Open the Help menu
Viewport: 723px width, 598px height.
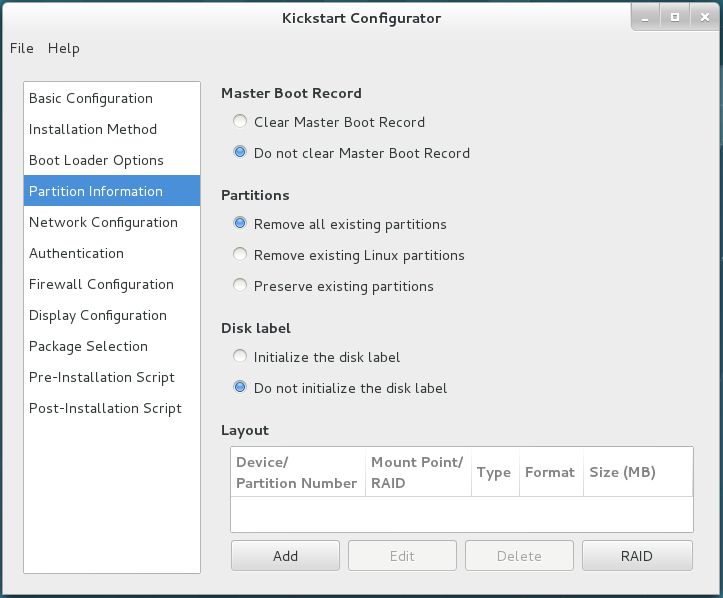click(63, 48)
